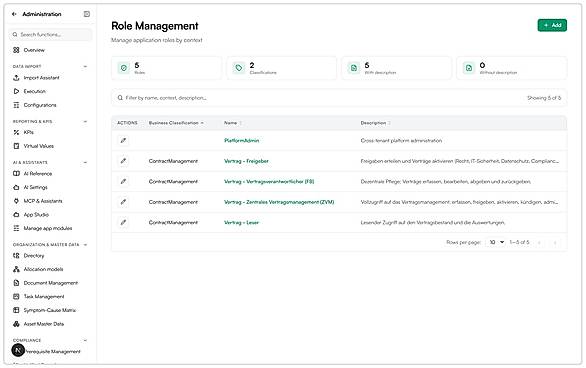This screenshot has height=368, width=586.
Task: Click the '1–5 of 5' pagination text
Action: [x=519, y=242]
